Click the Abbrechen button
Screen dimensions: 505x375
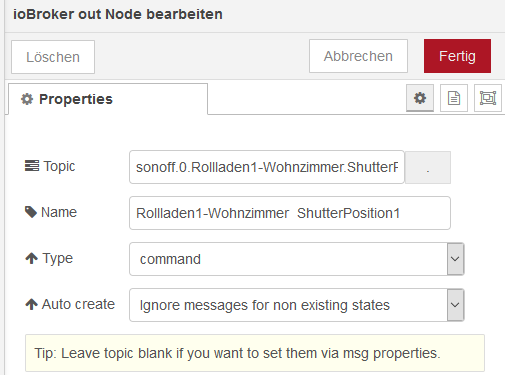point(358,56)
